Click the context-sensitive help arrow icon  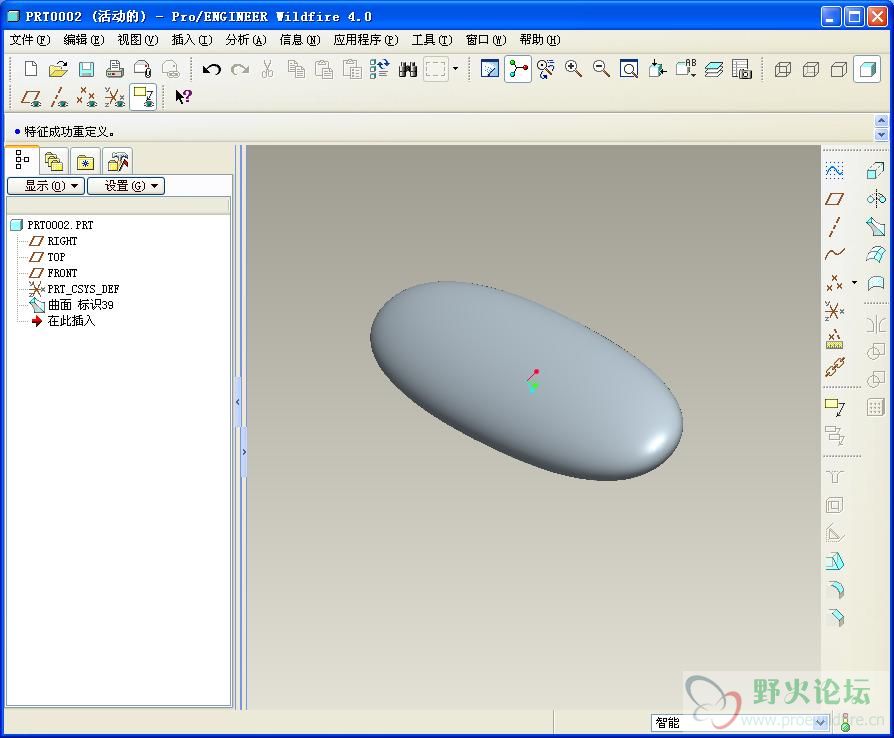(183, 97)
